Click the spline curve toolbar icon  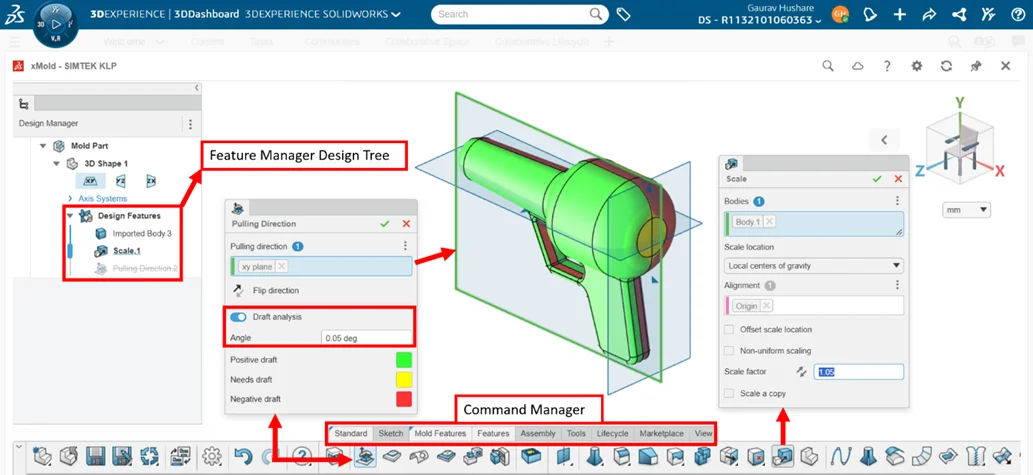(x=839, y=456)
